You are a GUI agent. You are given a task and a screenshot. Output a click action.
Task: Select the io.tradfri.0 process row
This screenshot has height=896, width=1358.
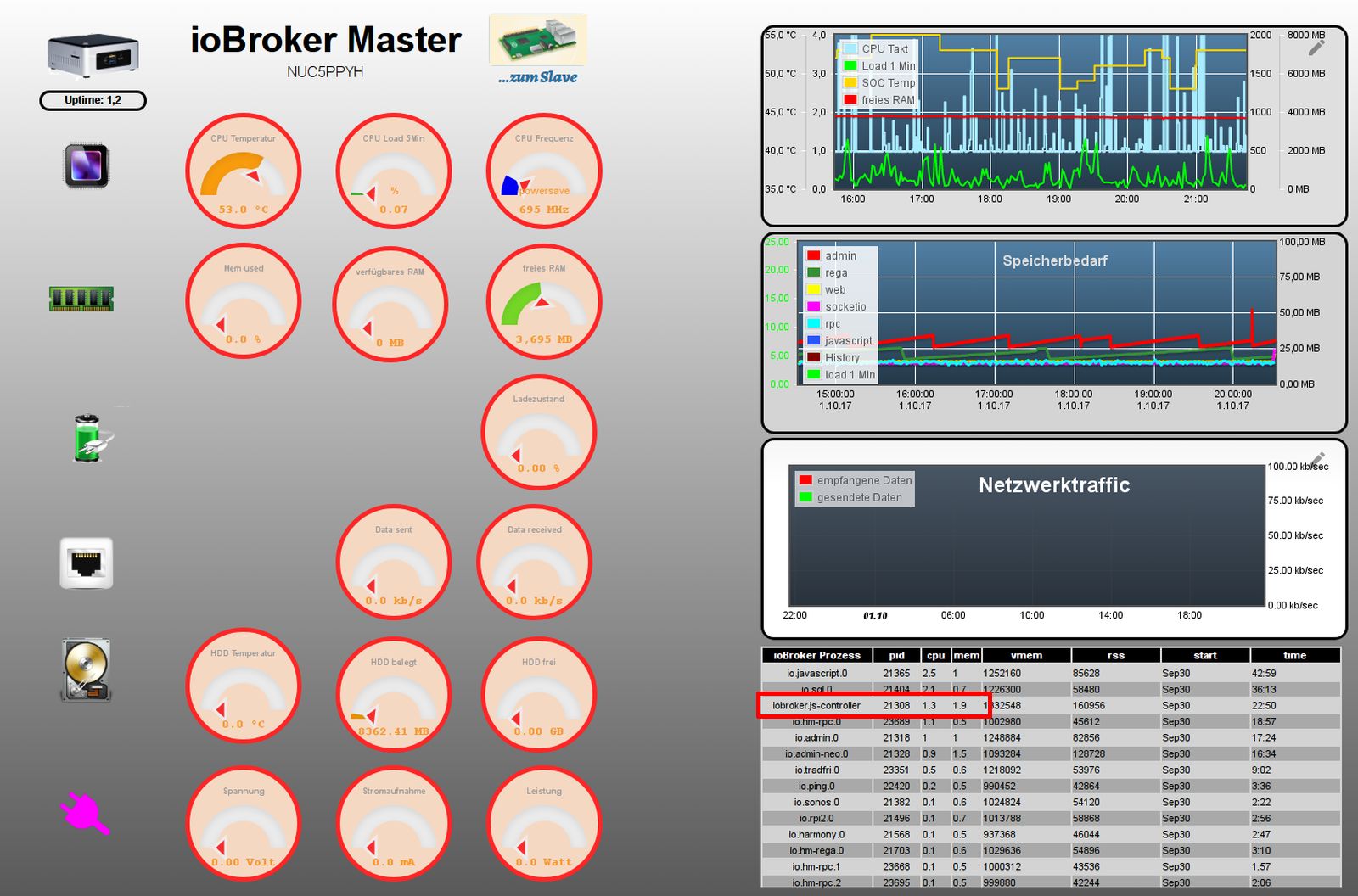tap(1051, 770)
